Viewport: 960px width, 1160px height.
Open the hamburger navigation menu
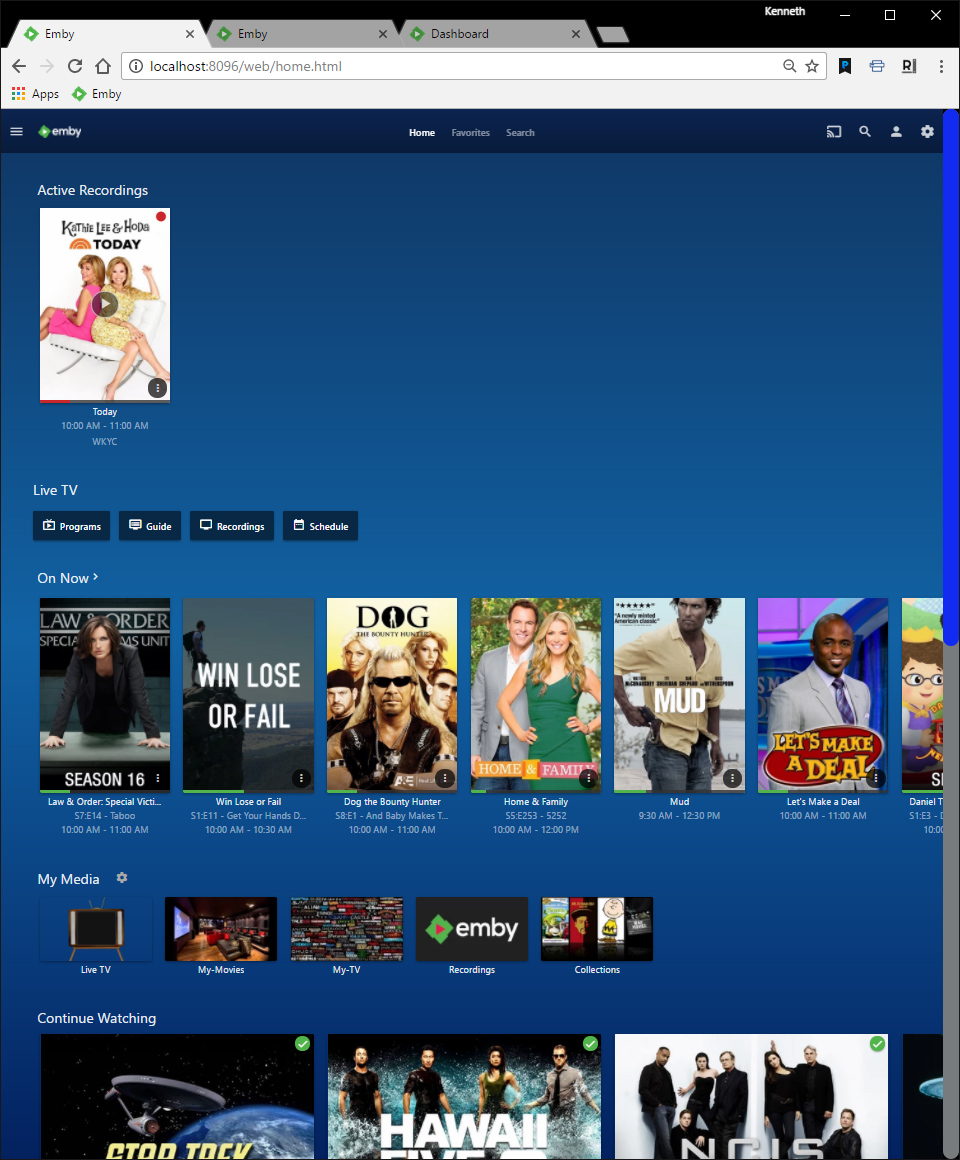point(16,132)
